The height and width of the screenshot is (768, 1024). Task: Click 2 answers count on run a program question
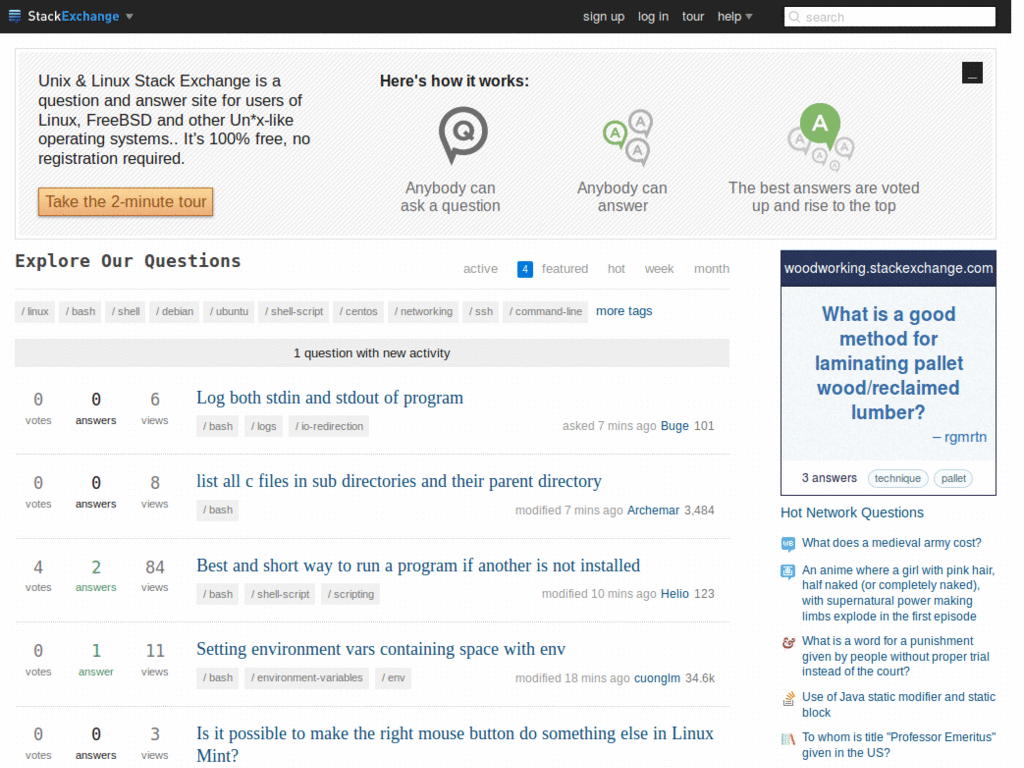click(96, 575)
